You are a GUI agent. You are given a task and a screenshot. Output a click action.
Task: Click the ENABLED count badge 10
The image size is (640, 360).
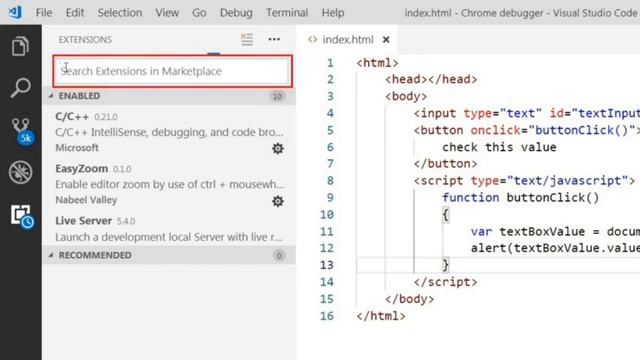(277, 96)
